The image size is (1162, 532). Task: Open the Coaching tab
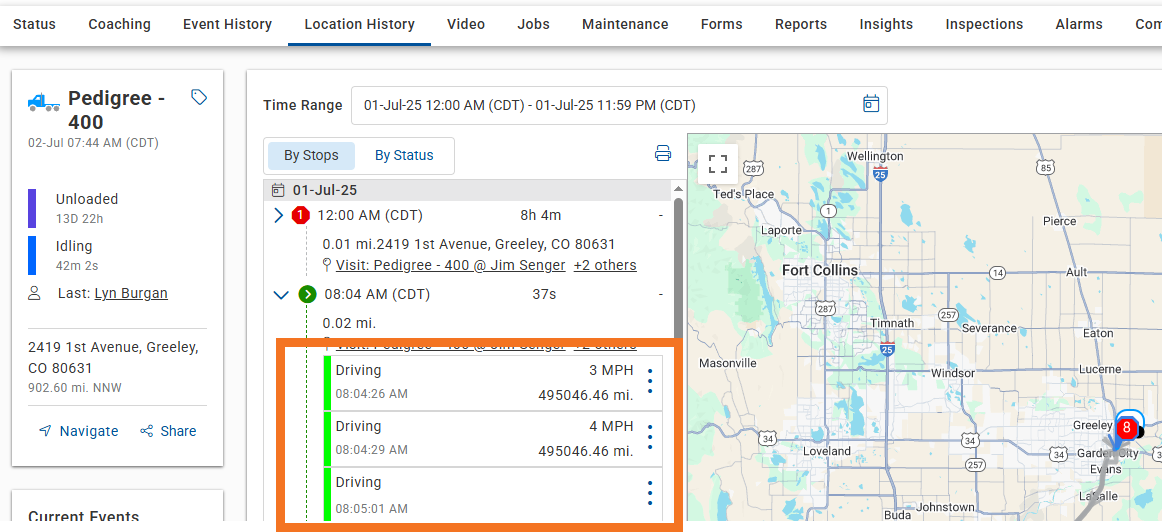click(x=119, y=24)
